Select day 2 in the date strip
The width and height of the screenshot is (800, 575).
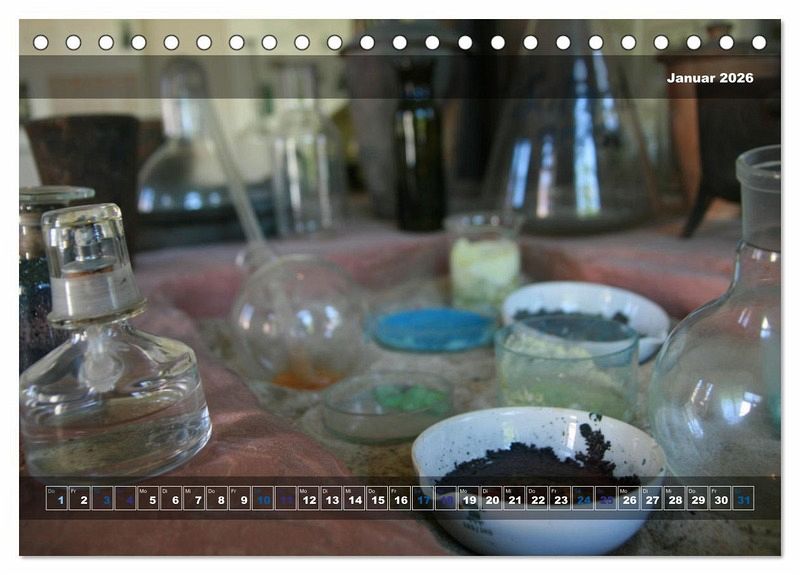point(79,498)
